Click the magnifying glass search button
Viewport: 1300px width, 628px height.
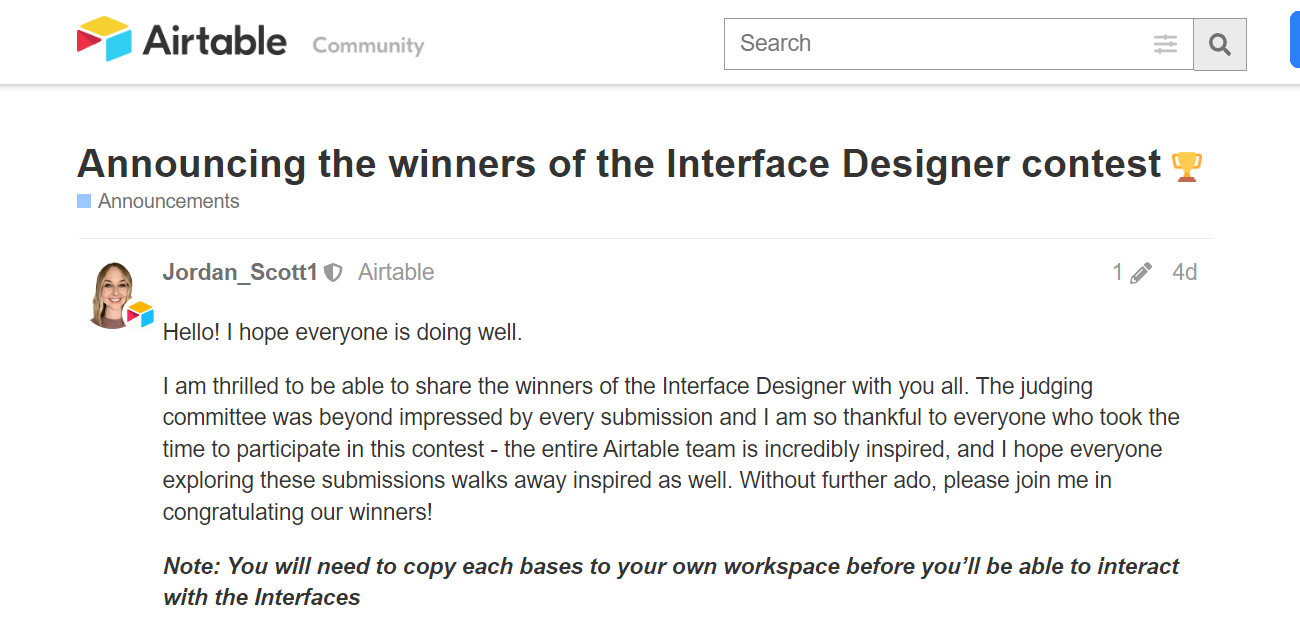(x=1220, y=44)
